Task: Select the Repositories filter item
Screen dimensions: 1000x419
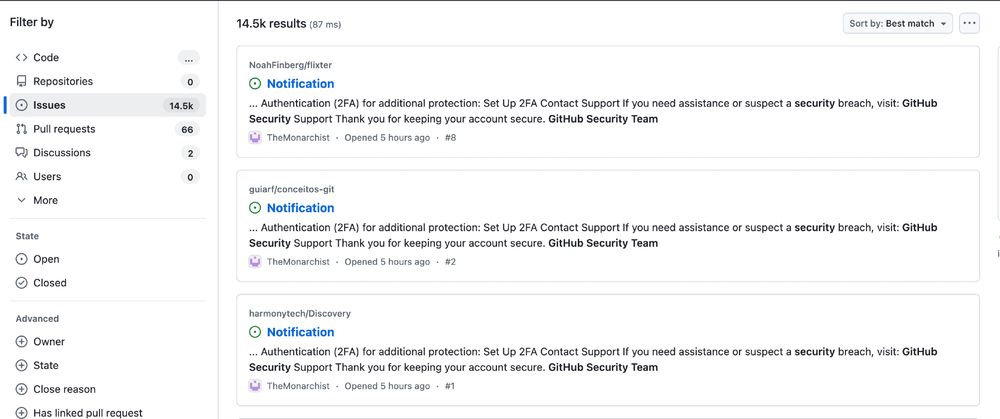Action: click(62, 82)
